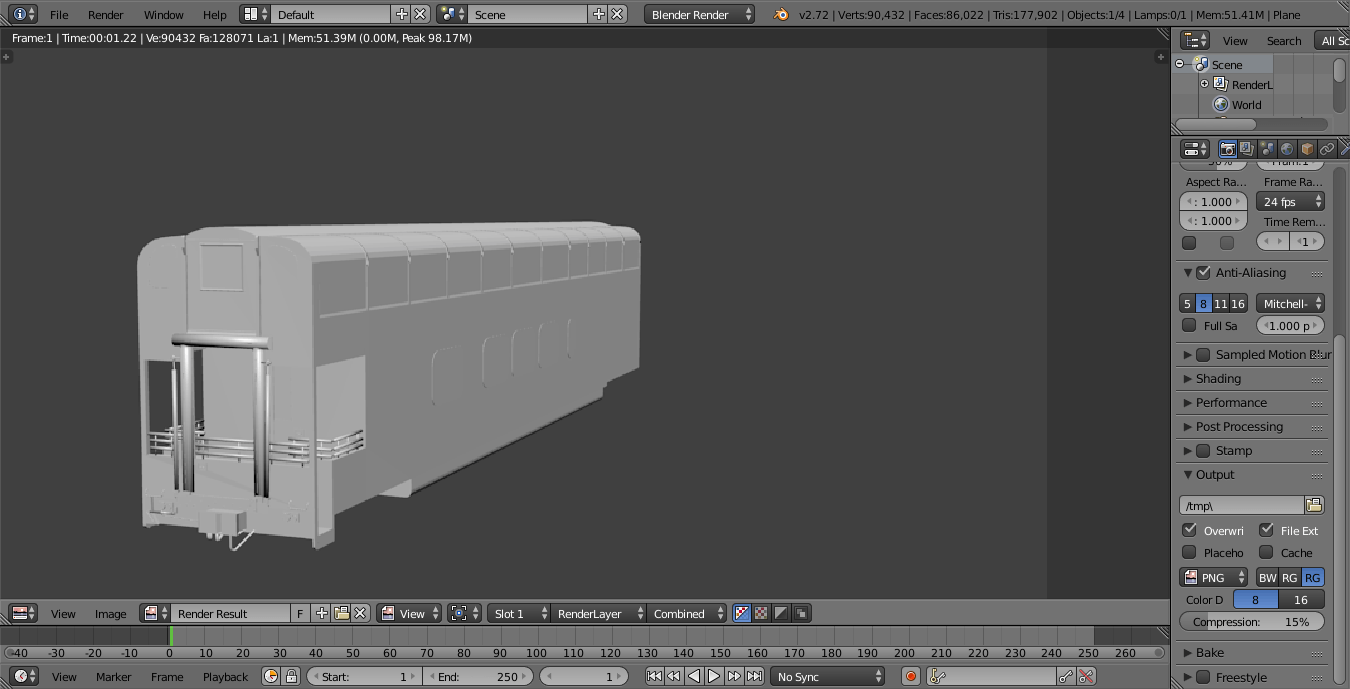The height and width of the screenshot is (689, 1350).
Task: Set anti-aliasing samples to 16
Action: point(1238,303)
